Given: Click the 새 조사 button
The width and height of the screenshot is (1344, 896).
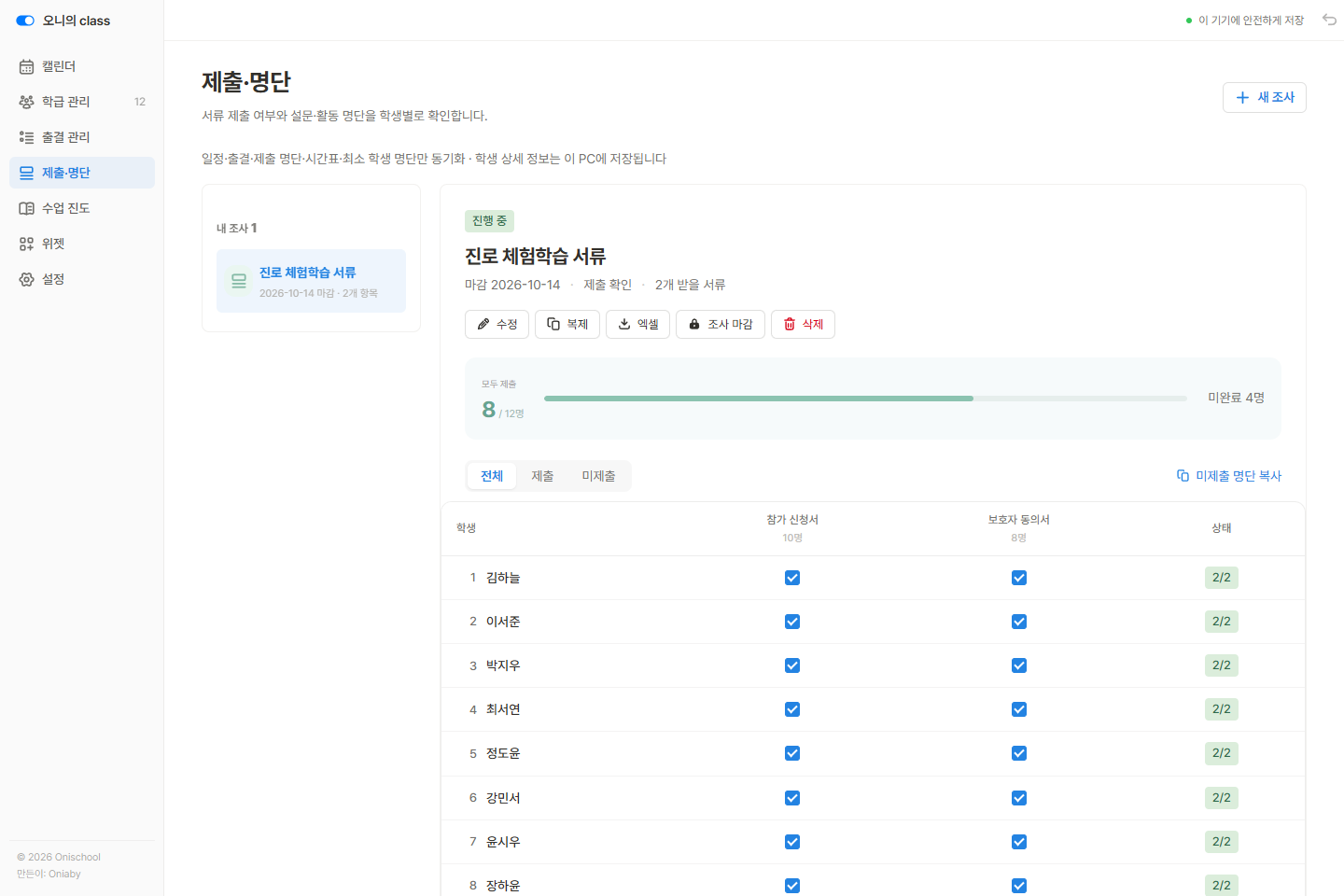Looking at the screenshot, I should point(1265,97).
